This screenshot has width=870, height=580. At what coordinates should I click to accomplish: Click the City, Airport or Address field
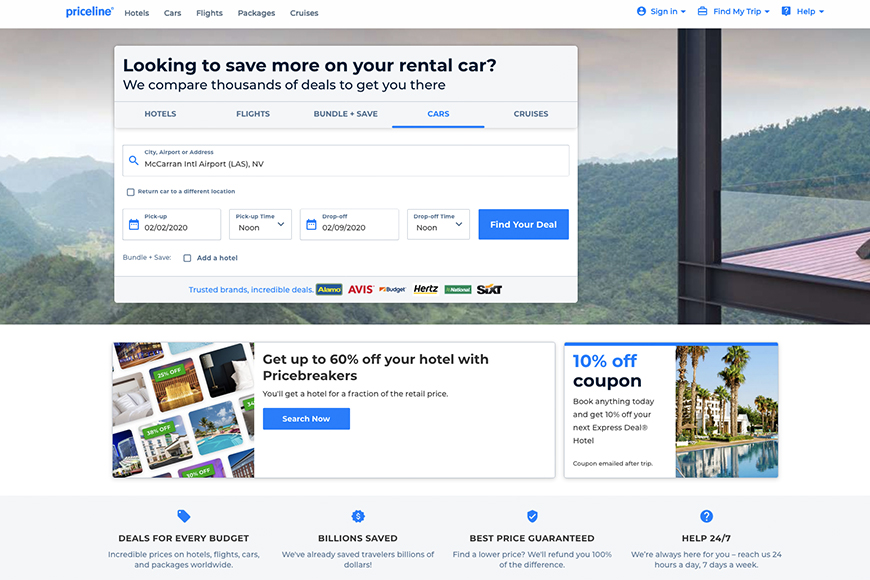[346, 160]
